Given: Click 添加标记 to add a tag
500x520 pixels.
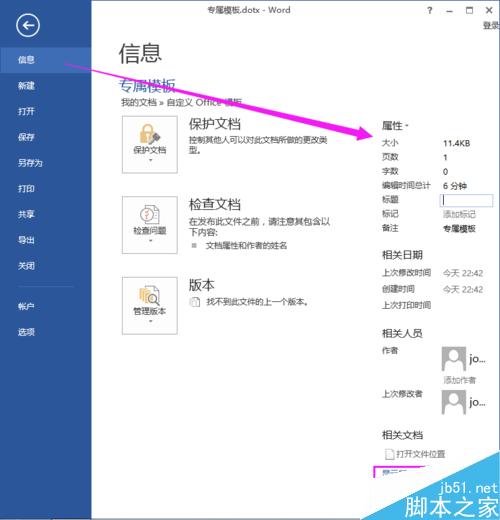Looking at the screenshot, I should 459,214.
